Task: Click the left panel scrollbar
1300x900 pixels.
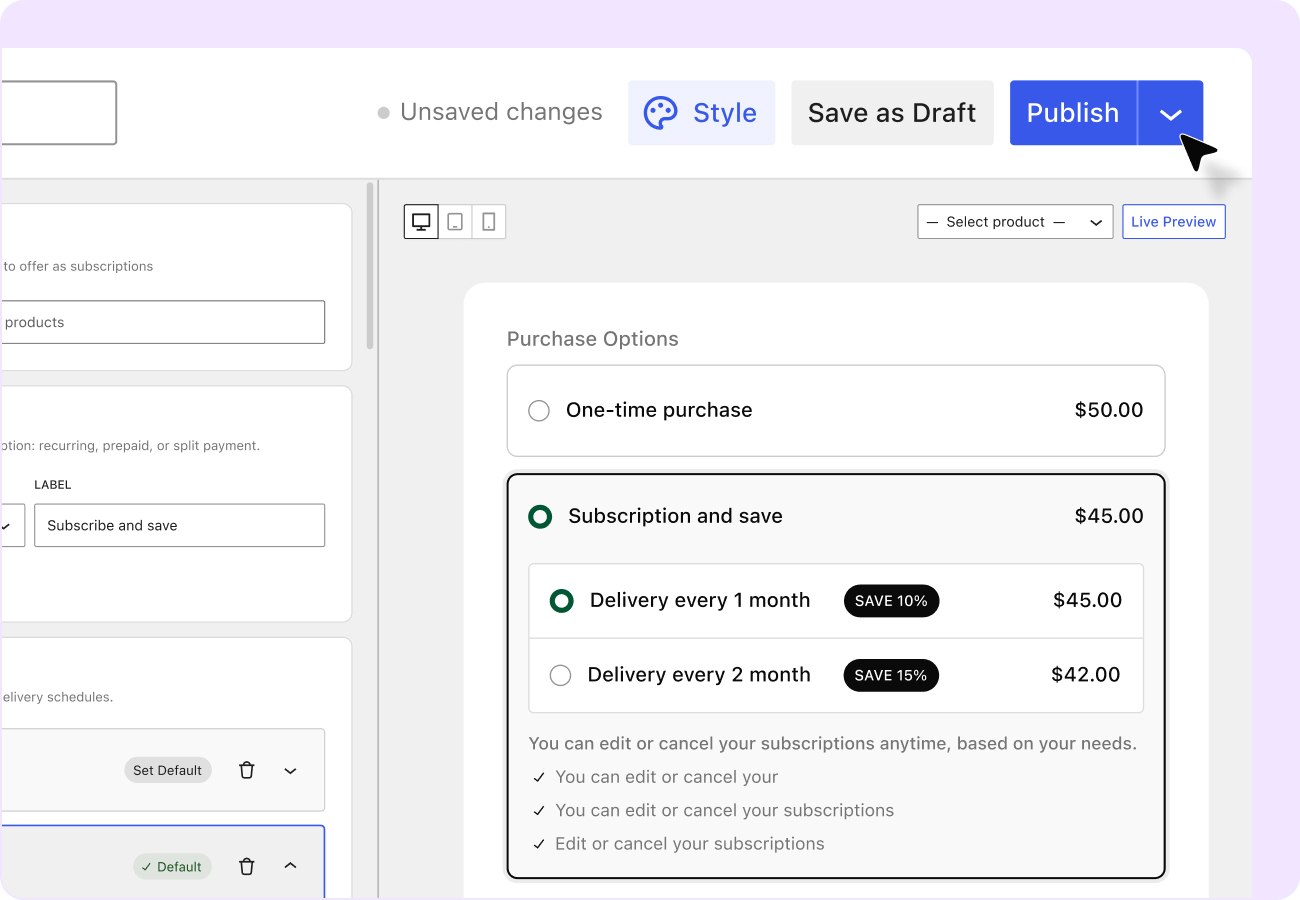Action: click(x=371, y=266)
